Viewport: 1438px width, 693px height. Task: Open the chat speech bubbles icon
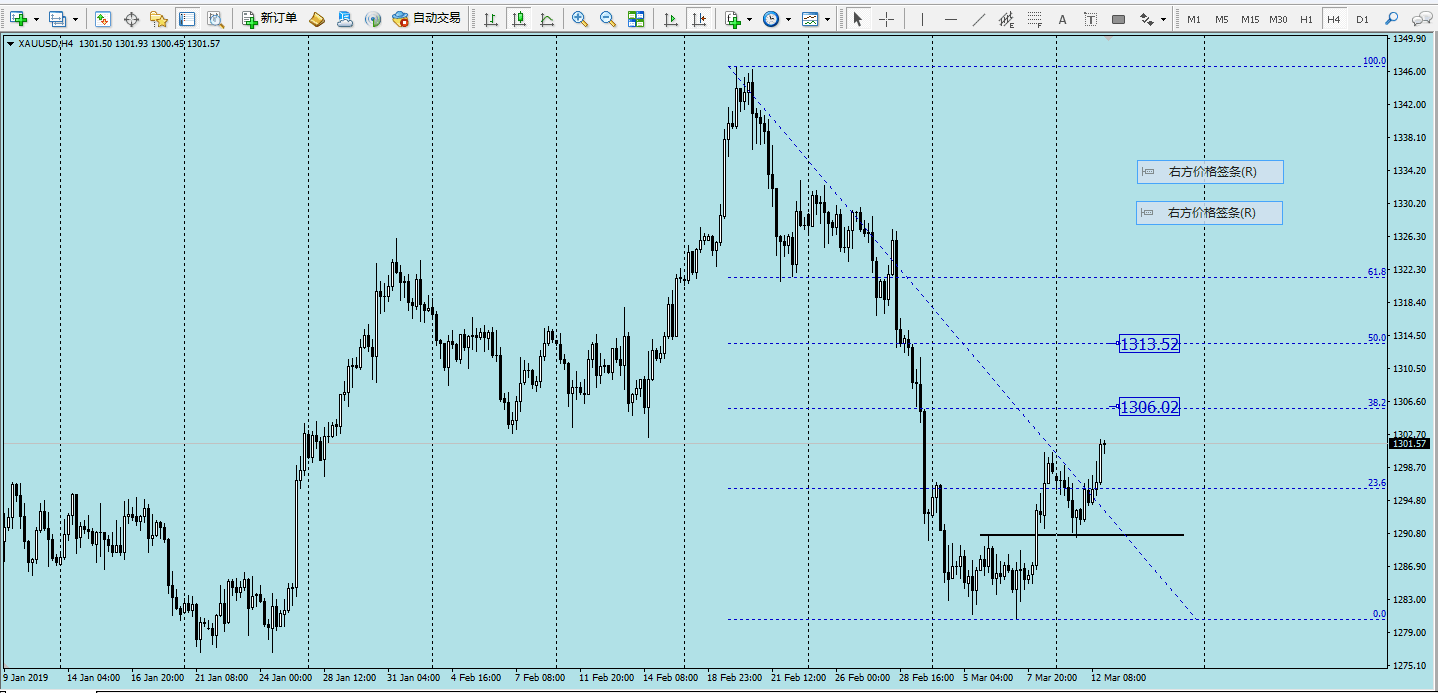pyautogui.click(x=1421, y=19)
